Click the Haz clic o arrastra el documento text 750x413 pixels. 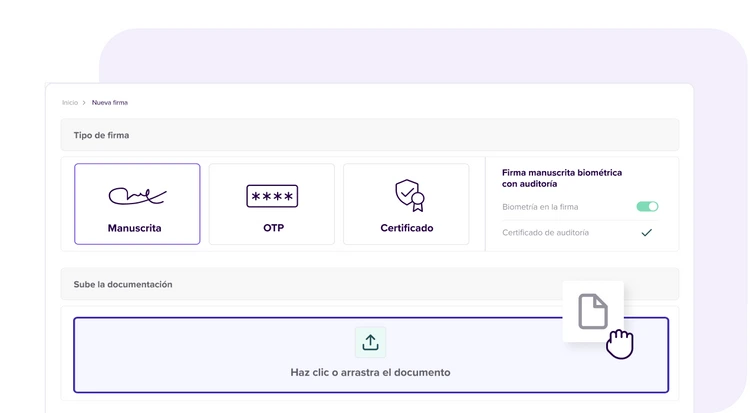pos(370,372)
